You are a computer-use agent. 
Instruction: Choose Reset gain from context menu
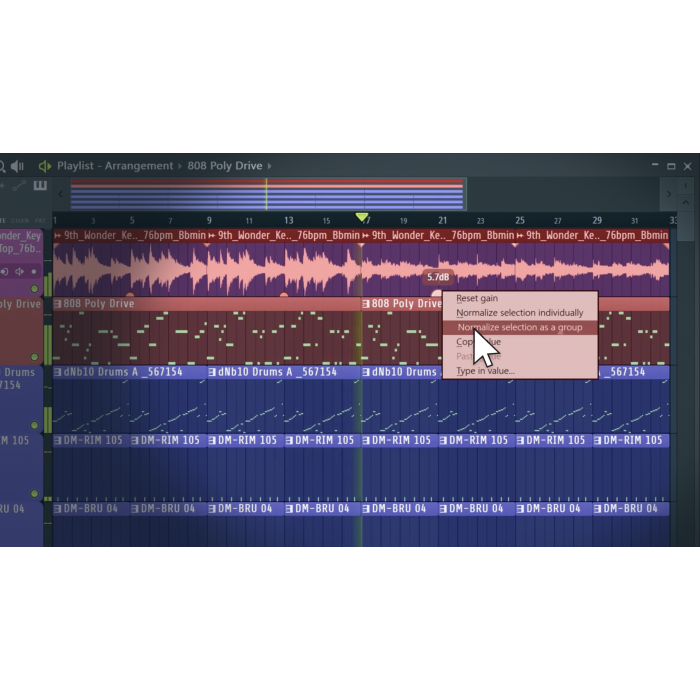coord(477,298)
